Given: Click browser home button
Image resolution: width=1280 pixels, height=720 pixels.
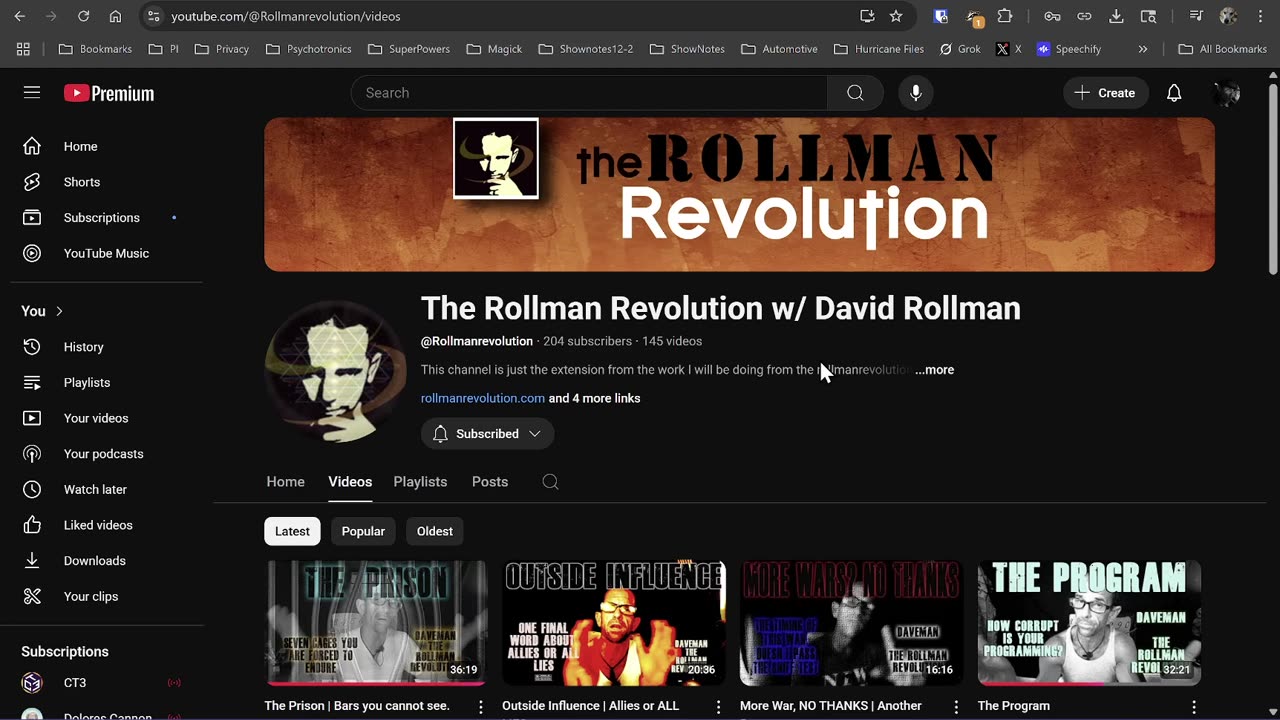Looking at the screenshot, I should (x=115, y=16).
